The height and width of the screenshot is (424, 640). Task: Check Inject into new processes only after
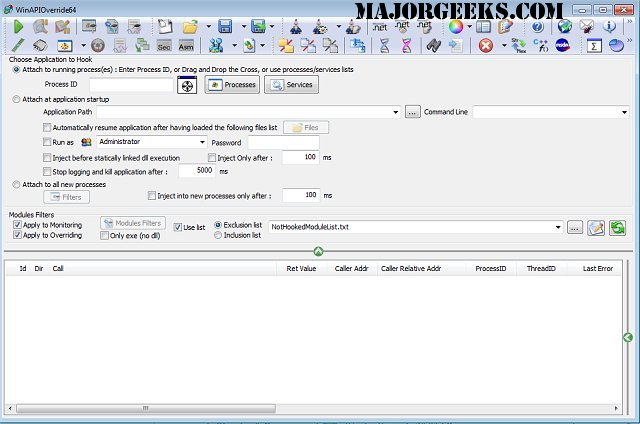click(x=152, y=196)
